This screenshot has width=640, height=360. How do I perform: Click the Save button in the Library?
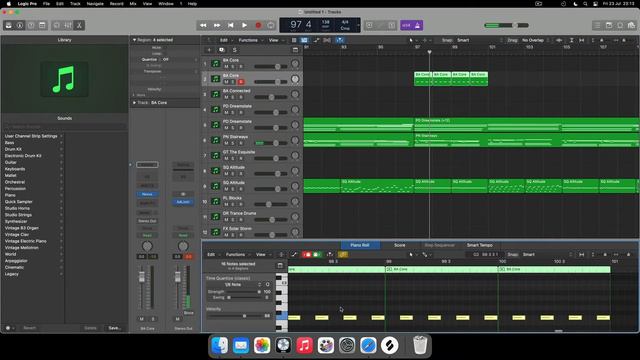tap(114, 328)
